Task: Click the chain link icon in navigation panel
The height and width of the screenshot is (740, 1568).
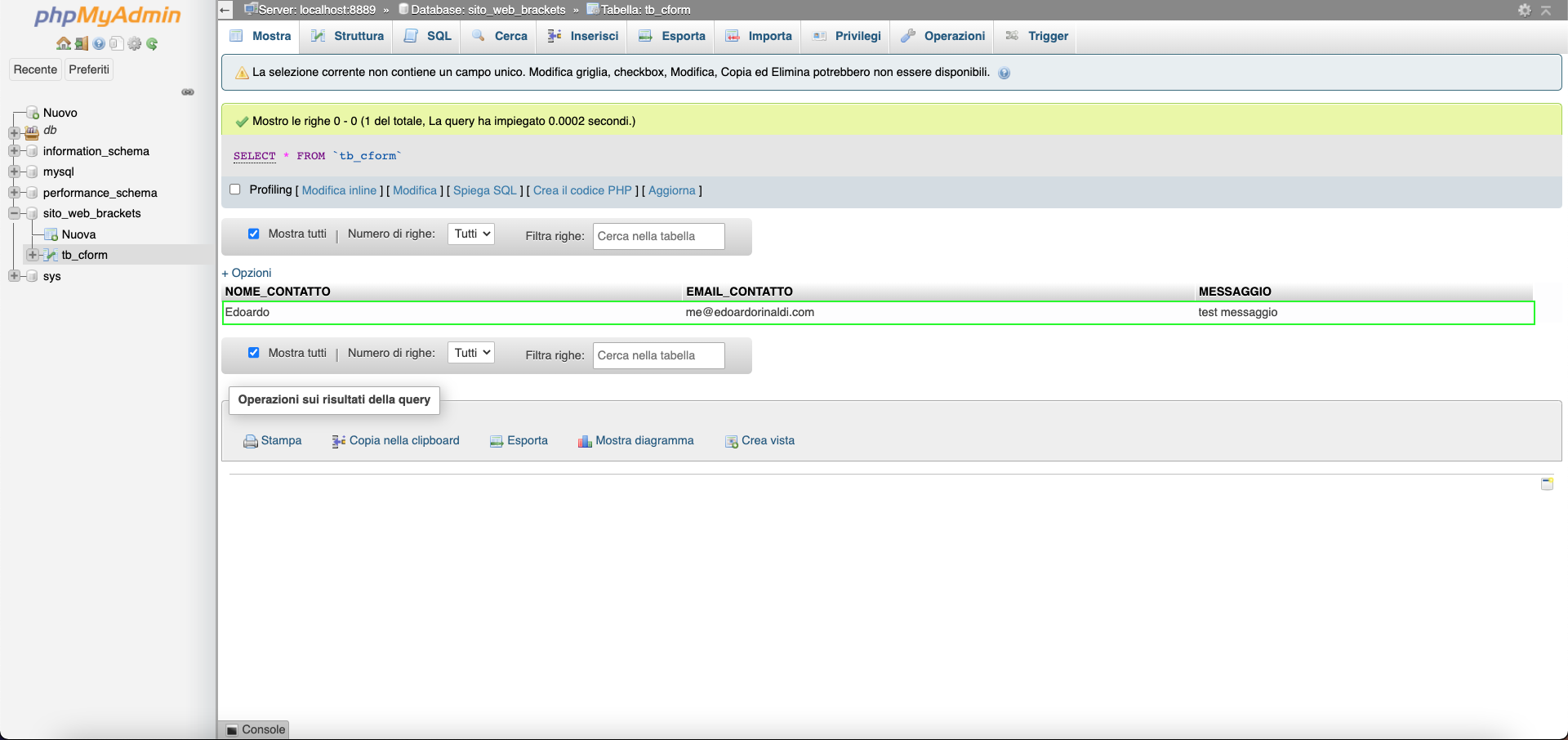Action: point(188,92)
